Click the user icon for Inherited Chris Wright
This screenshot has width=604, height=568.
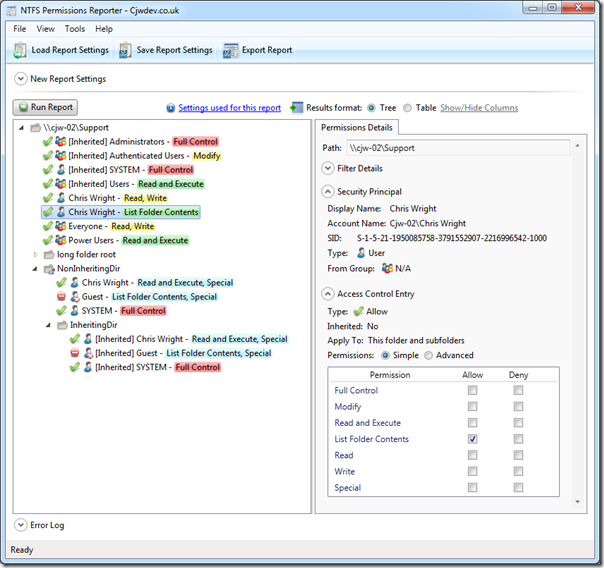[88, 339]
